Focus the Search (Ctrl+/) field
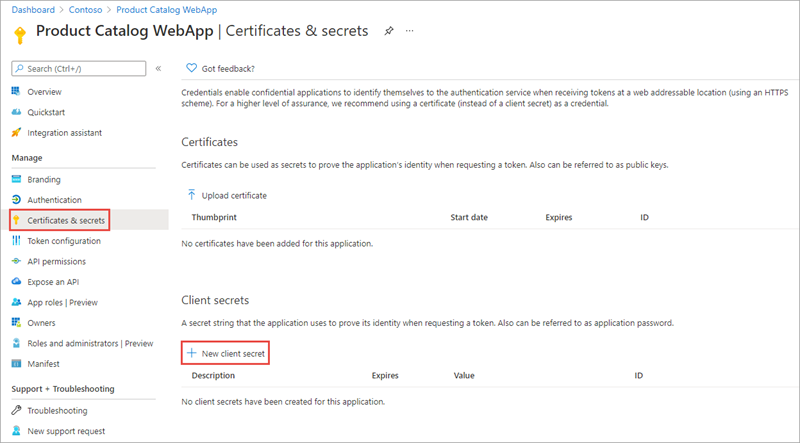 (79, 68)
